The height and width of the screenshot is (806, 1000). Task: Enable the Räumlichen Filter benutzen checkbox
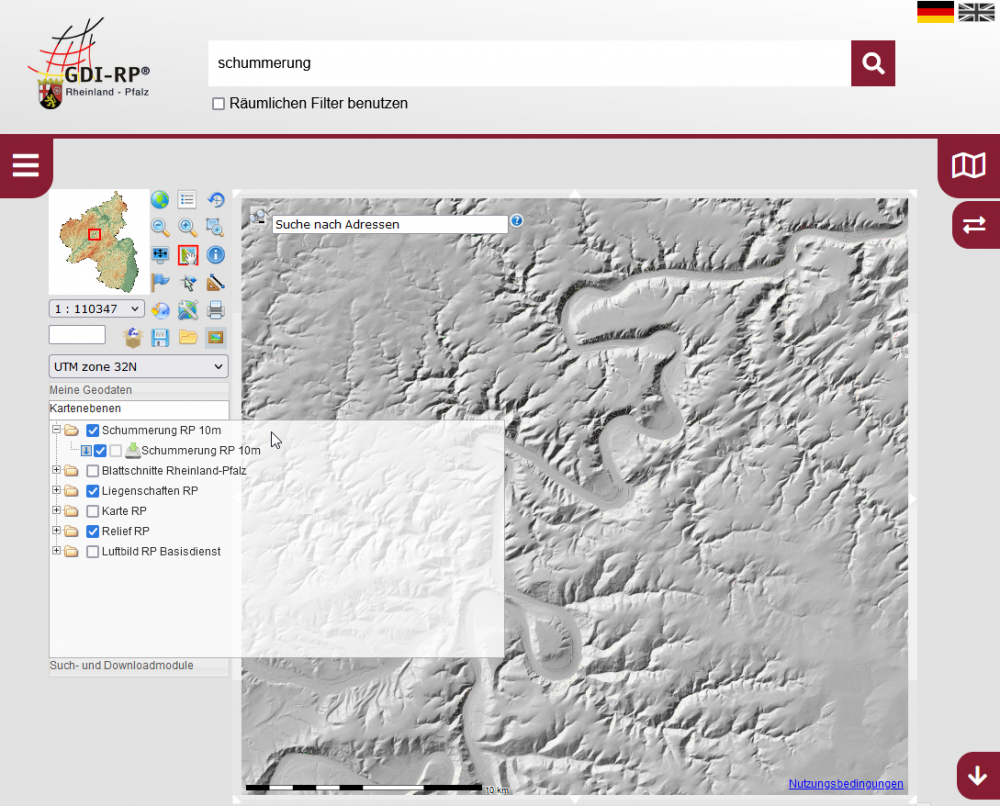218,104
